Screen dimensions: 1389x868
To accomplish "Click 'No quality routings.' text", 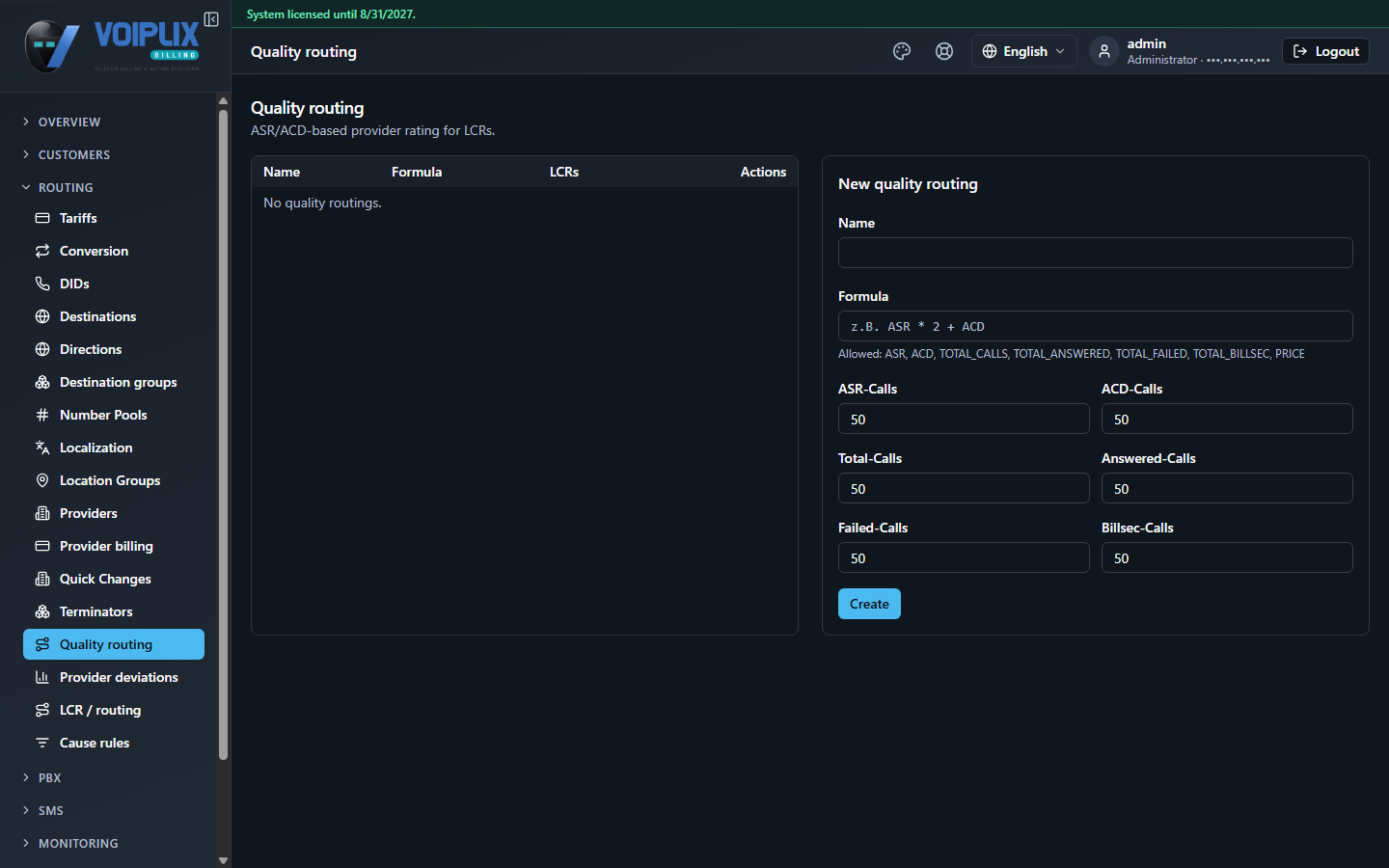I will point(322,203).
